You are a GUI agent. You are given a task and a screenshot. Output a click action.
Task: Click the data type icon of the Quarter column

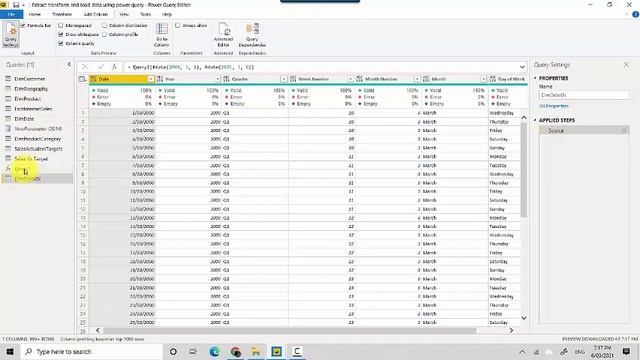coord(227,79)
